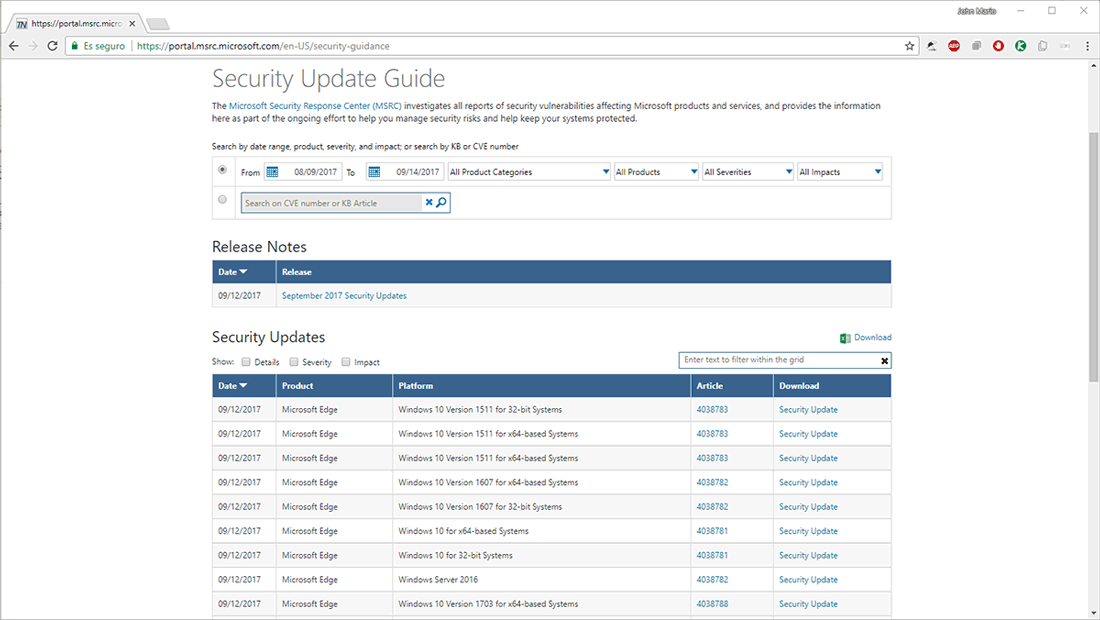Viewport: 1100px width, 620px height.
Task: Open the red hand extension icon
Action: tap(998, 46)
